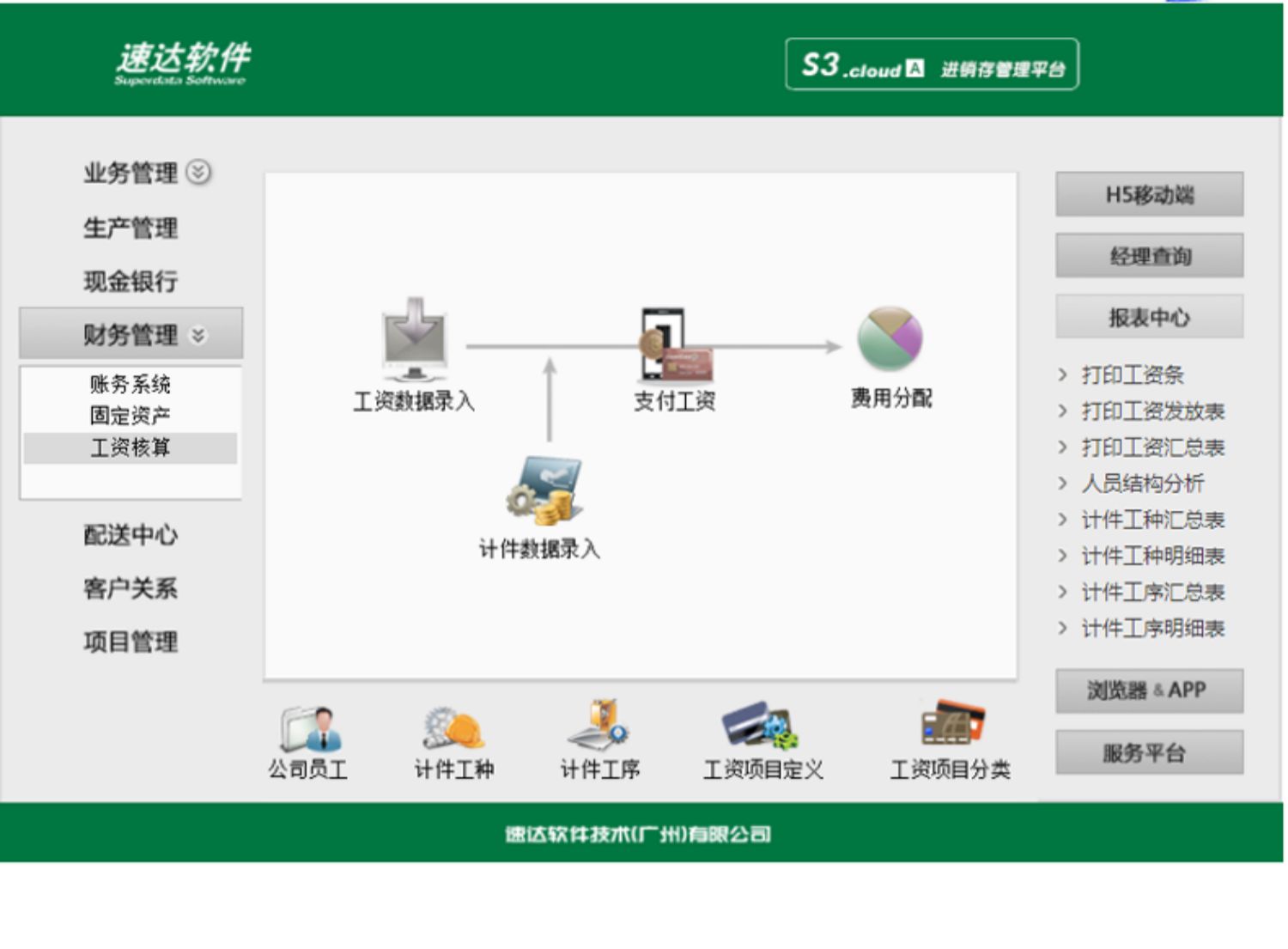
Task: Click the S3.cloud 进销存管理平台 badge
Action: click(x=932, y=64)
